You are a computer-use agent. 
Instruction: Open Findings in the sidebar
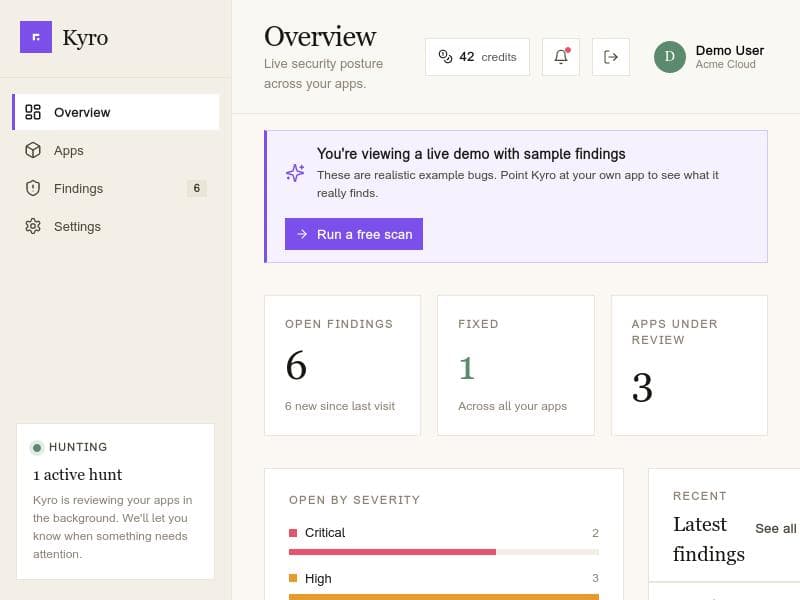(116, 188)
